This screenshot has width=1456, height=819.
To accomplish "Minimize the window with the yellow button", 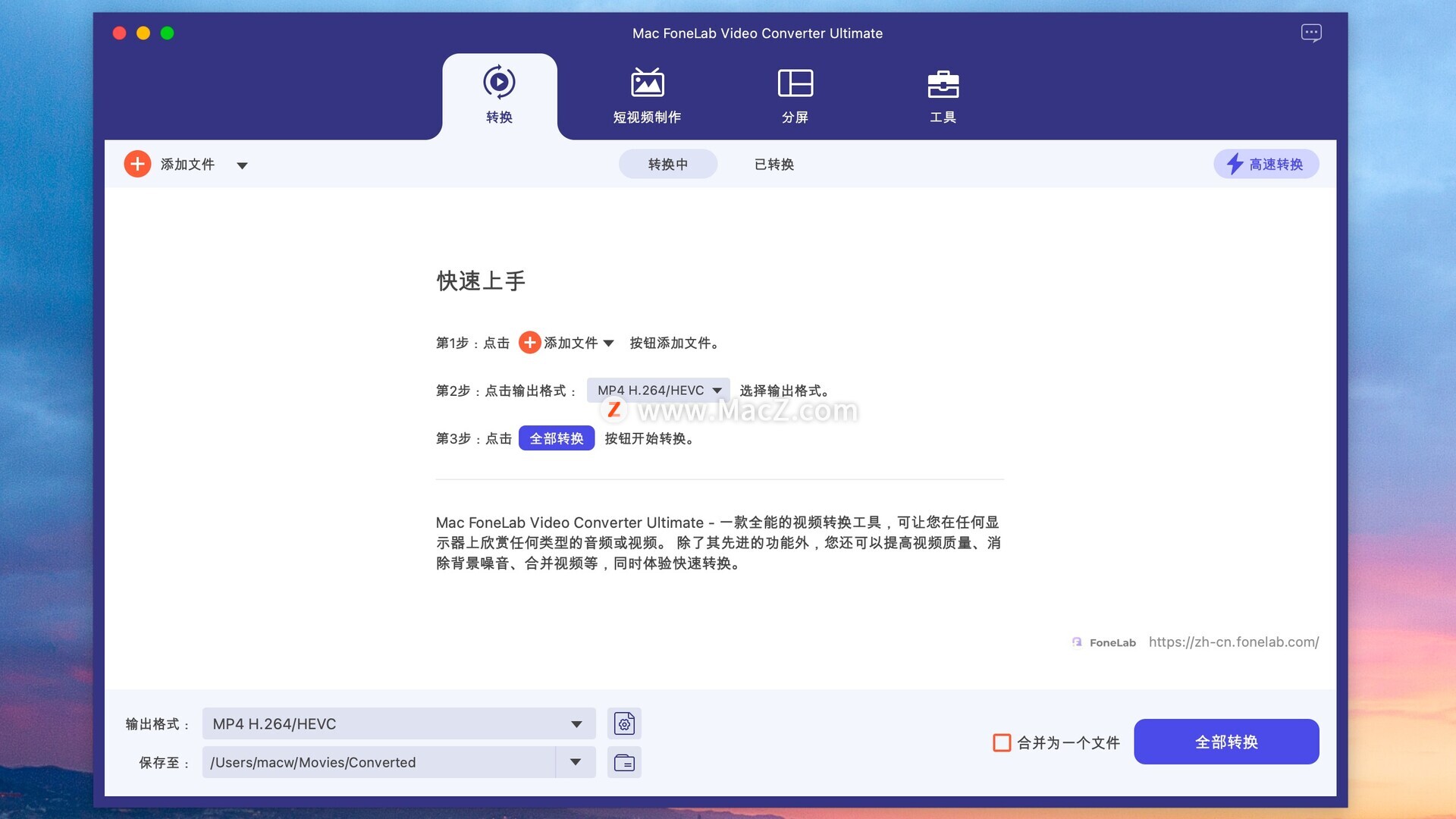I will [143, 33].
